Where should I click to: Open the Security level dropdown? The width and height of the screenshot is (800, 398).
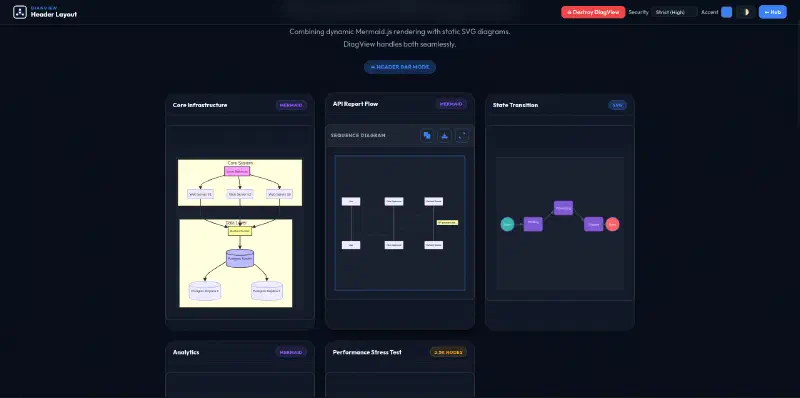click(x=674, y=12)
